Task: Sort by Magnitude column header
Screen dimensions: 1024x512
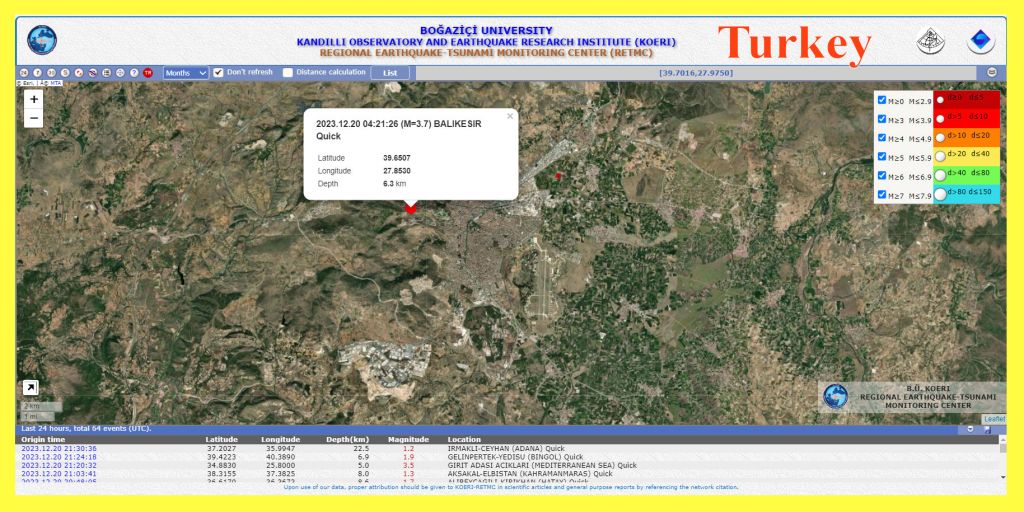Action: pyautogui.click(x=408, y=439)
